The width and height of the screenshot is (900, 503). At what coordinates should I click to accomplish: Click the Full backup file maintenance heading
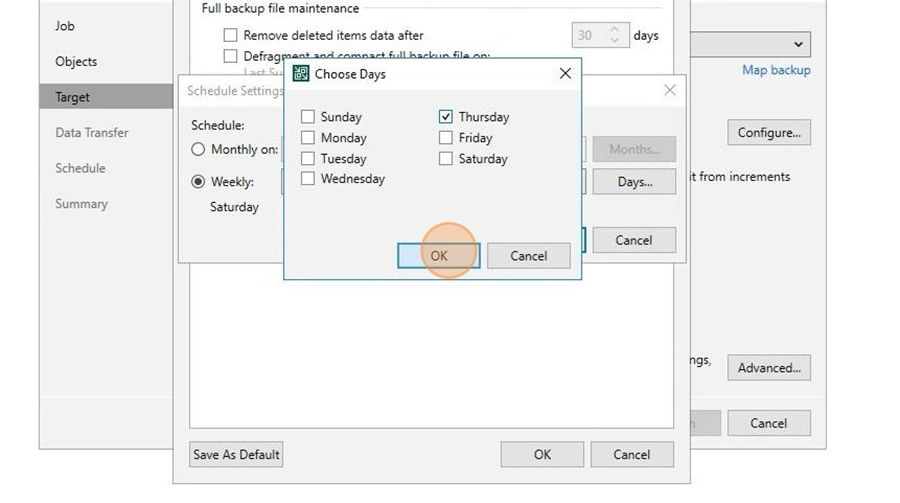[280, 8]
